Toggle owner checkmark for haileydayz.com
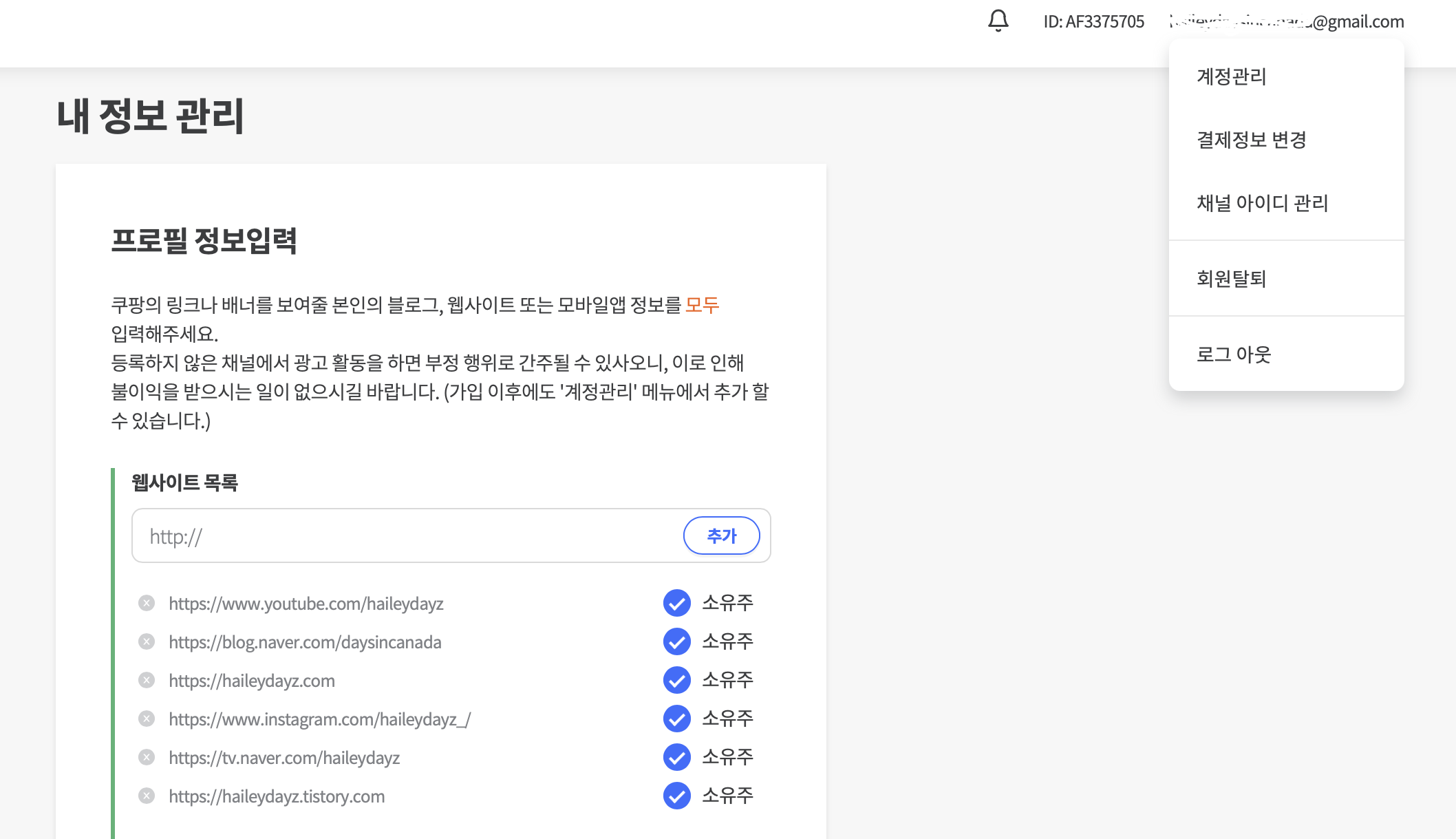 click(x=676, y=680)
